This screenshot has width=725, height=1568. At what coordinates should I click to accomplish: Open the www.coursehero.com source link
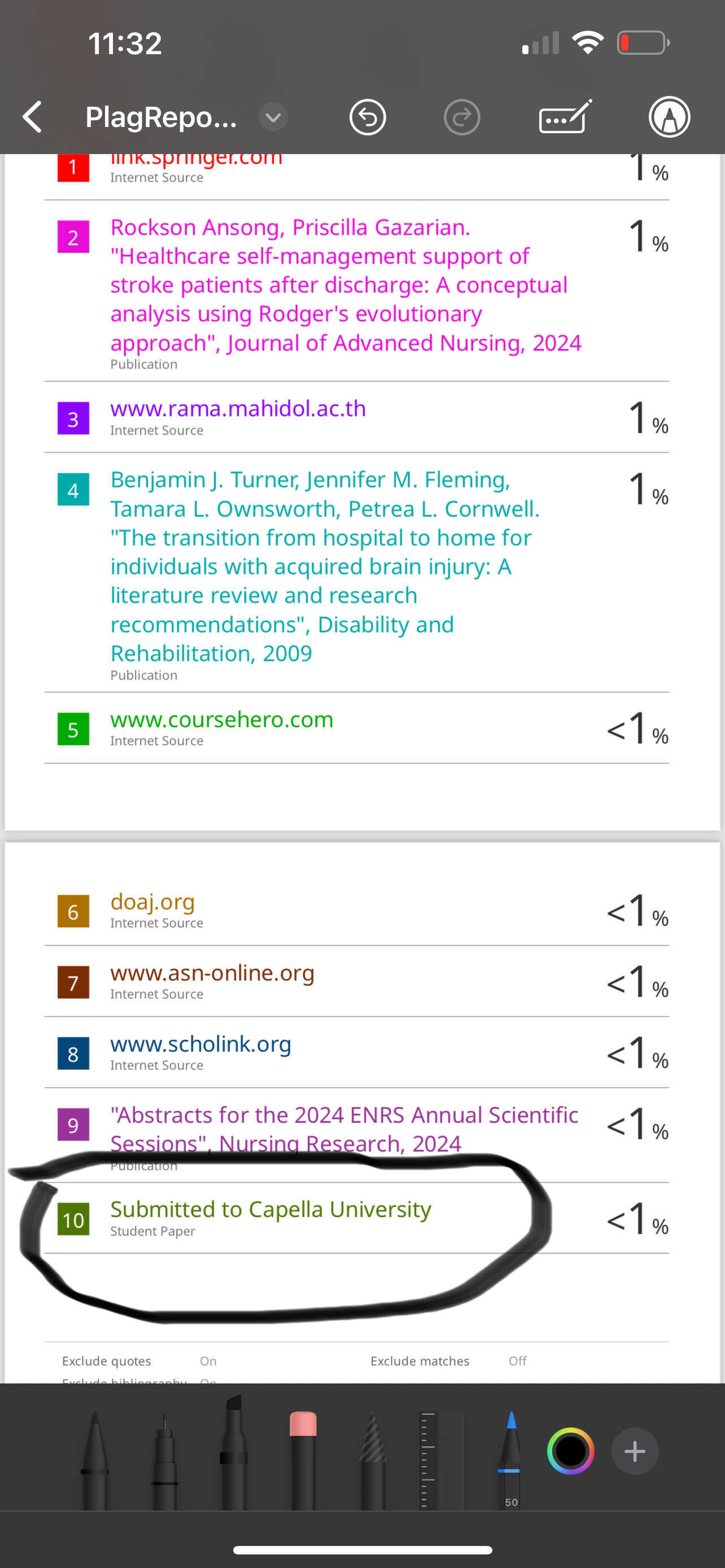pyautogui.click(x=221, y=720)
